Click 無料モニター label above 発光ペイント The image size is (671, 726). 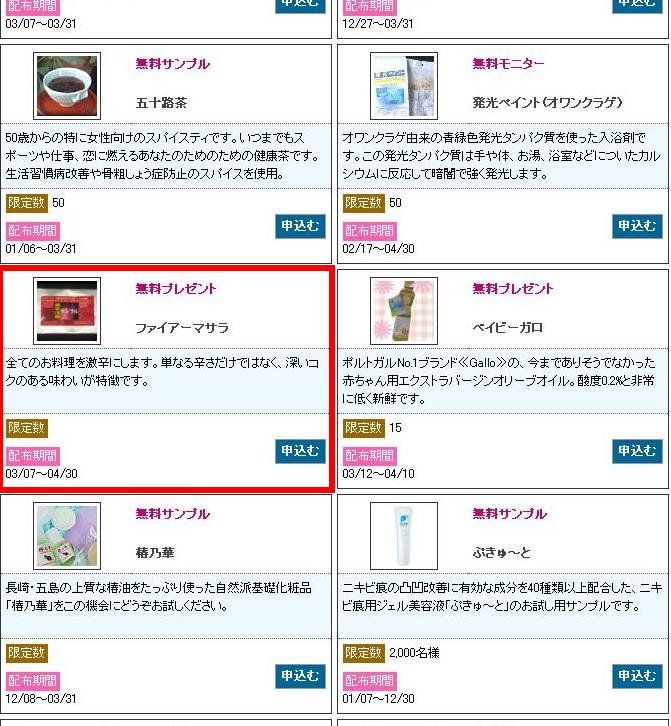[508, 63]
